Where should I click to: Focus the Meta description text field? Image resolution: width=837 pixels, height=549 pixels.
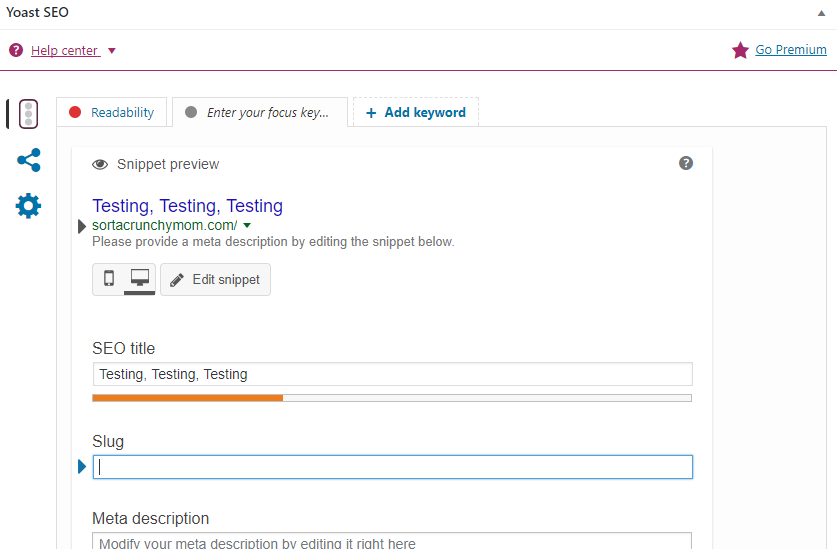coord(392,540)
